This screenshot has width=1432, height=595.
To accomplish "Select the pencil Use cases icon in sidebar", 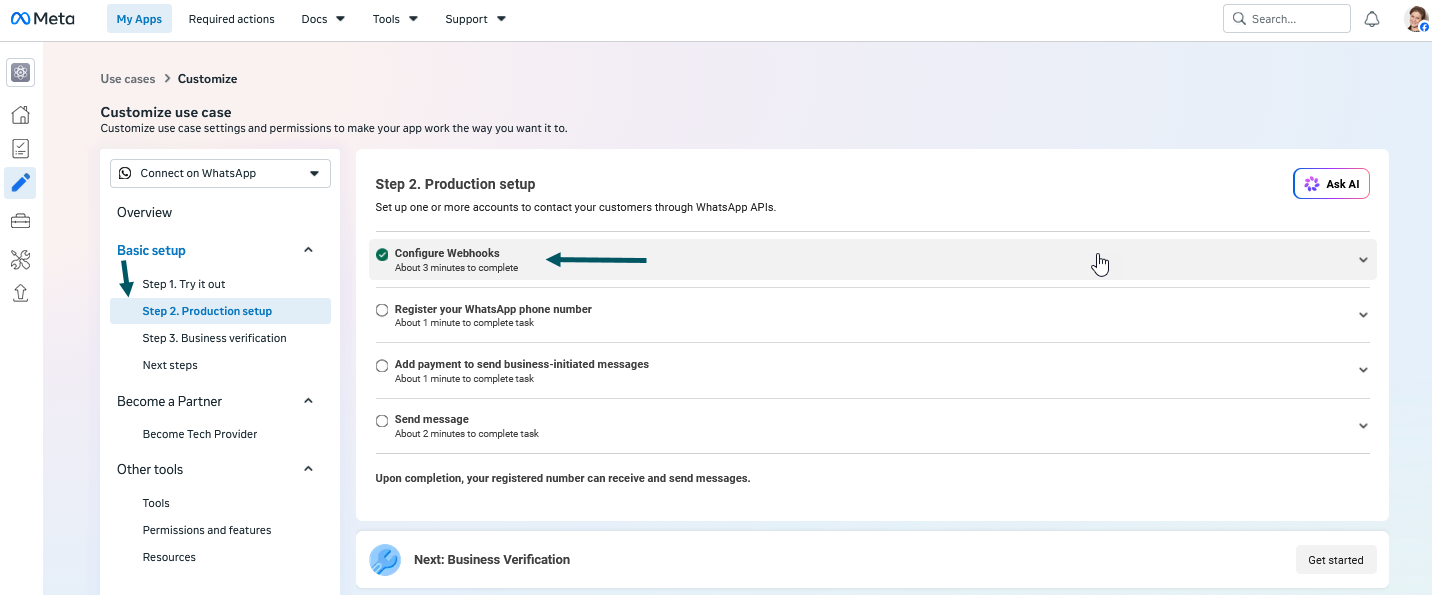I will click(x=20, y=183).
